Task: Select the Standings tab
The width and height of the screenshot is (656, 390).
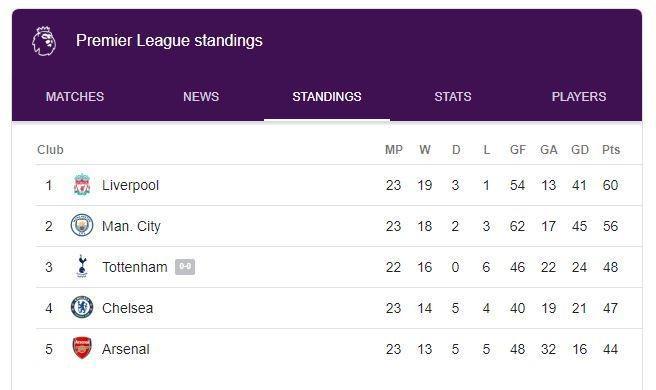Action: [327, 97]
